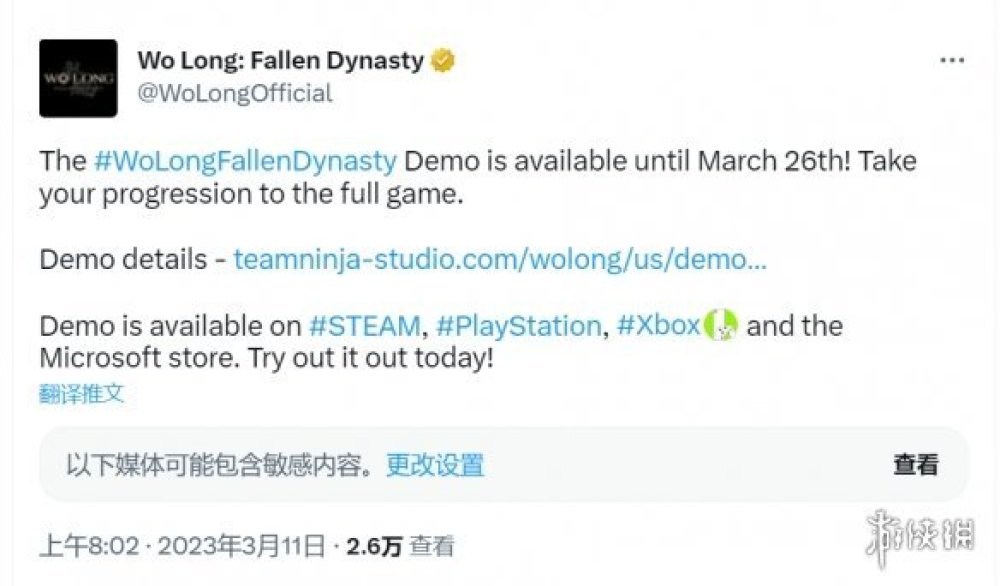Click the gold verified badge
This screenshot has width=1000, height=586.
coord(442,61)
